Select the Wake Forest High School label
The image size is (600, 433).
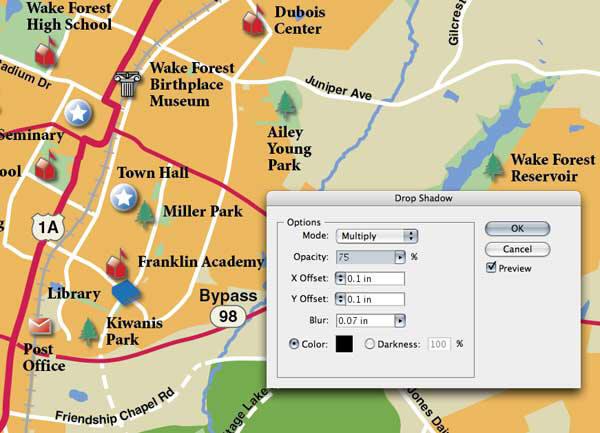click(x=69, y=16)
